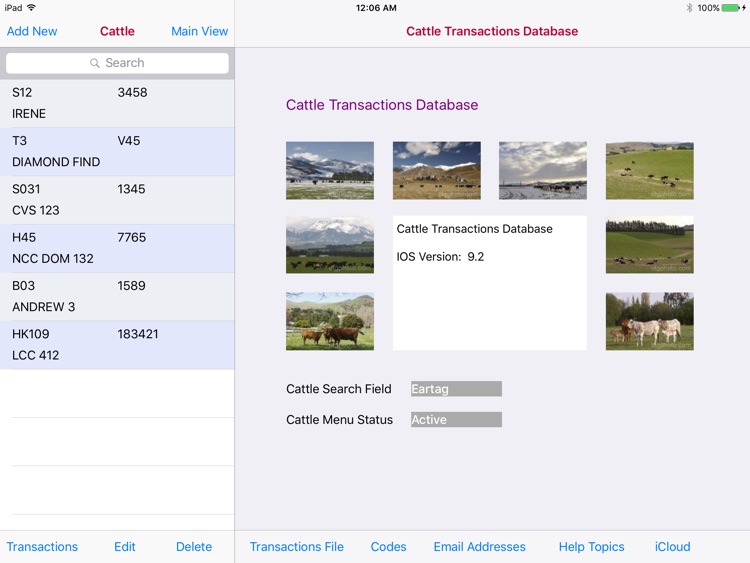This screenshot has width=750, height=563.
Task: Click the brown hills under blue sky thumbnail
Action: 437,170
